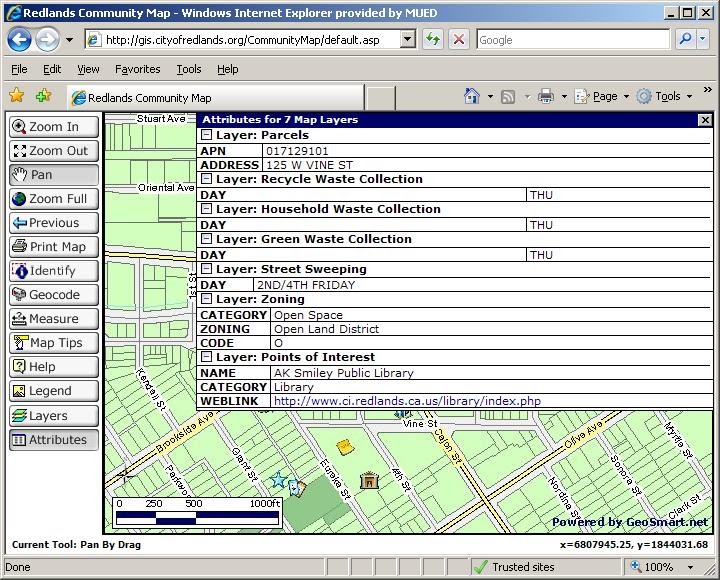Open zoom level dropdown in status bar
Screen dimensions: 720x580
point(690,568)
